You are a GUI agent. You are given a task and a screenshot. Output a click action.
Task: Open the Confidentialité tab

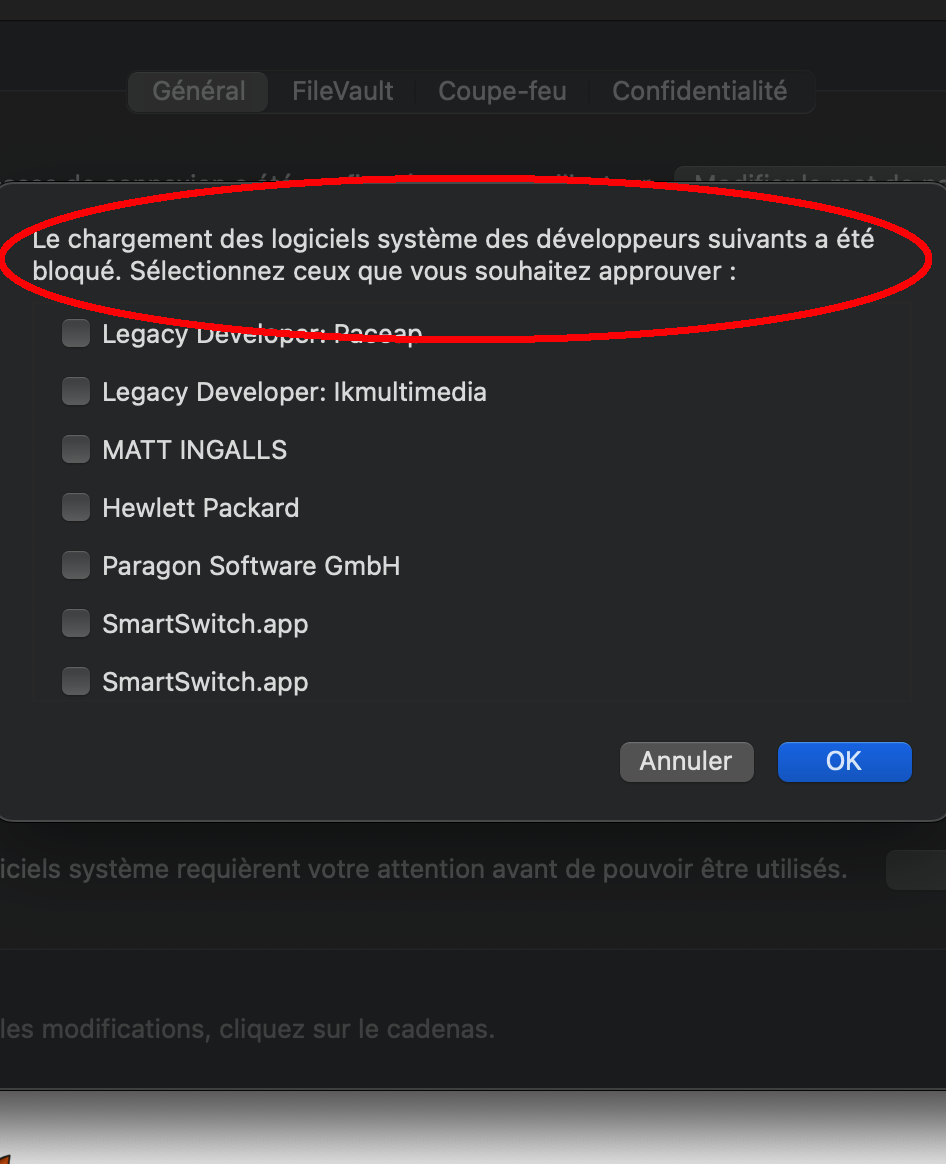click(699, 92)
